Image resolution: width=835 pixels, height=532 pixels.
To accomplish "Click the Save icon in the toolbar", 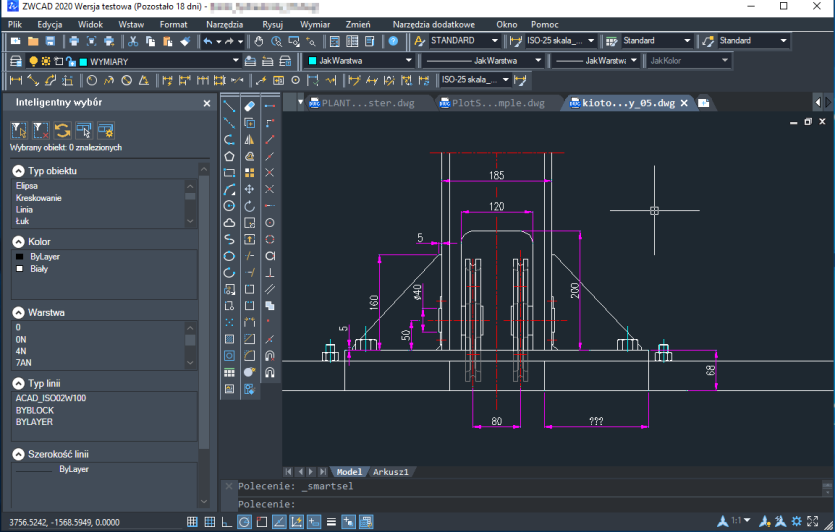I will (50, 41).
